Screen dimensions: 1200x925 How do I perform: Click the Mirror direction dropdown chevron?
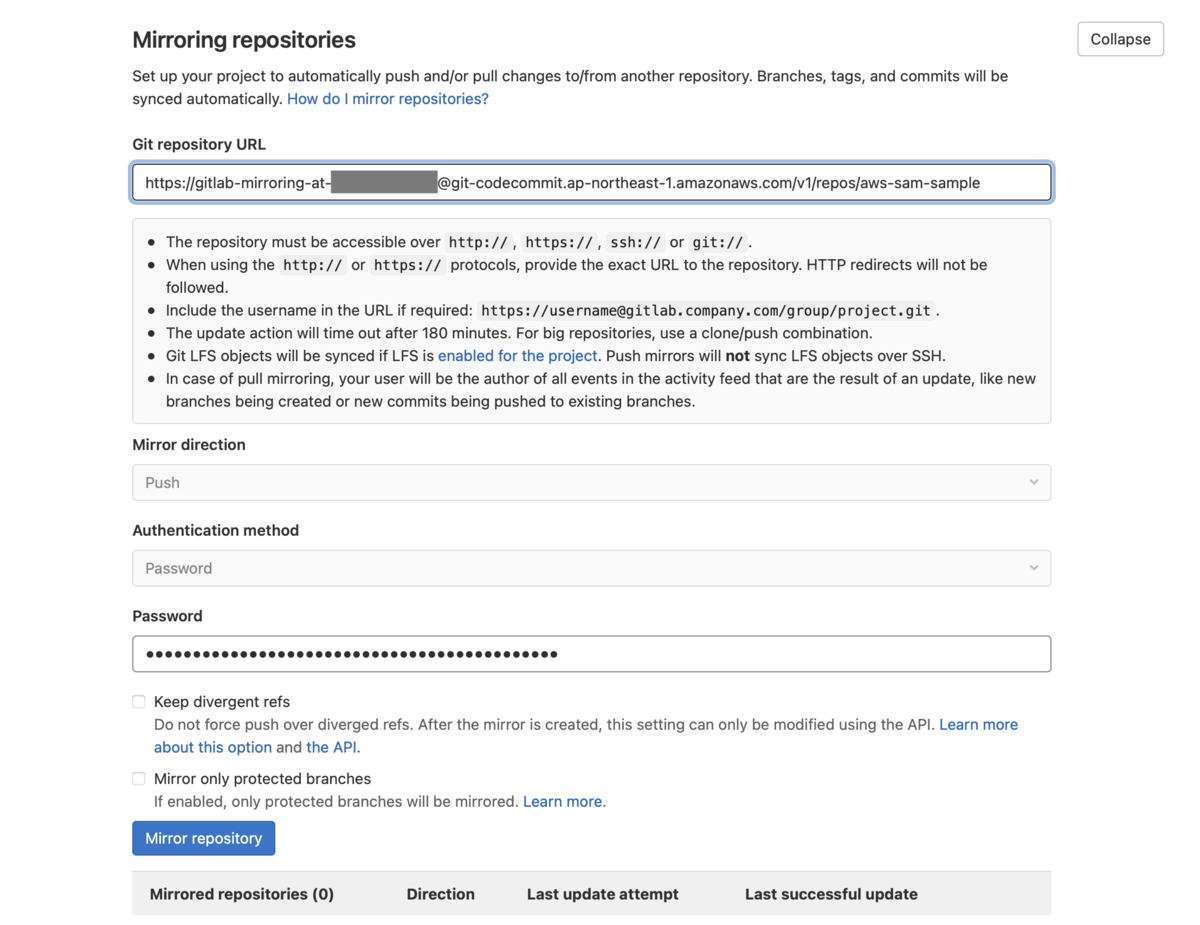[x=1034, y=482]
